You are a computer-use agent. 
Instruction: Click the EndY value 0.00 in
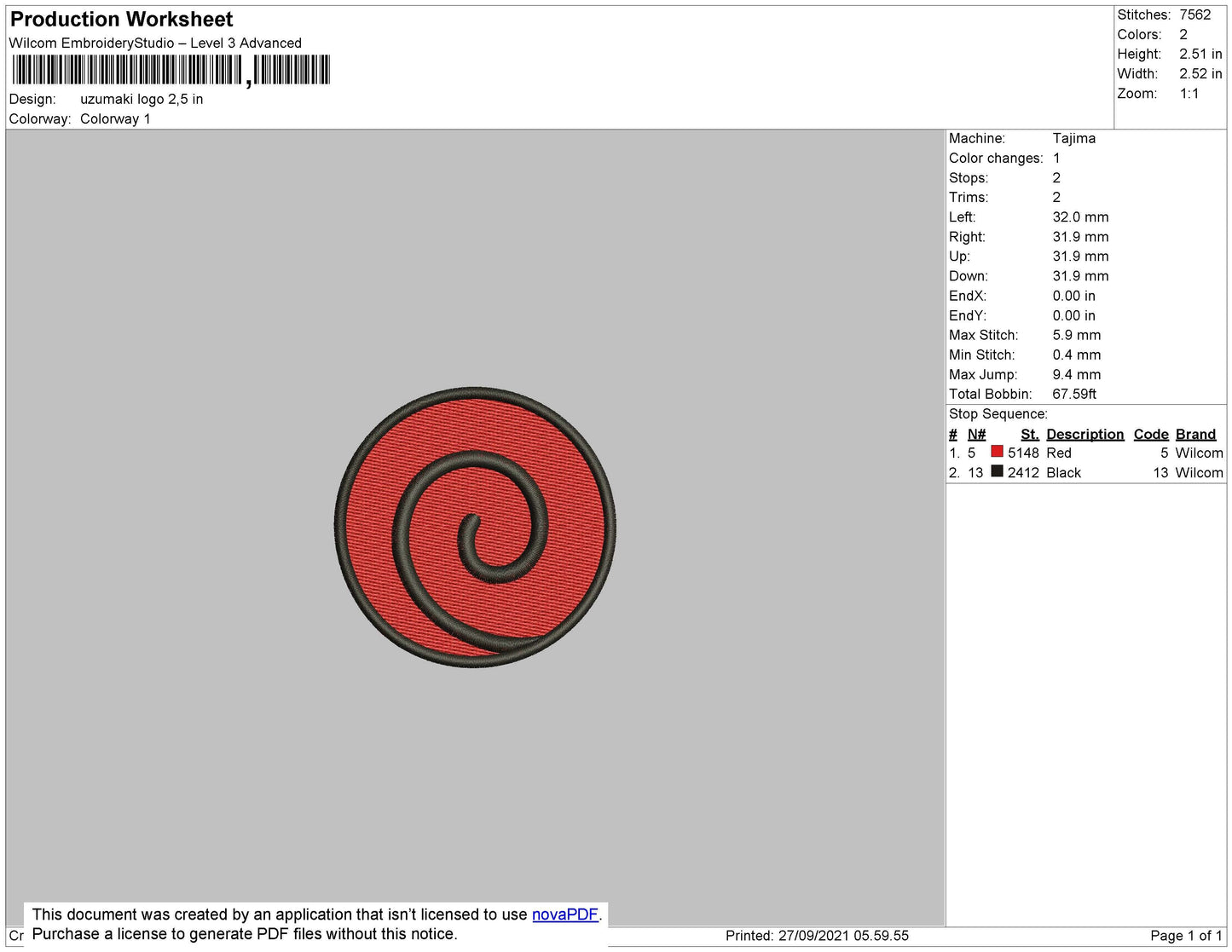point(1073,315)
